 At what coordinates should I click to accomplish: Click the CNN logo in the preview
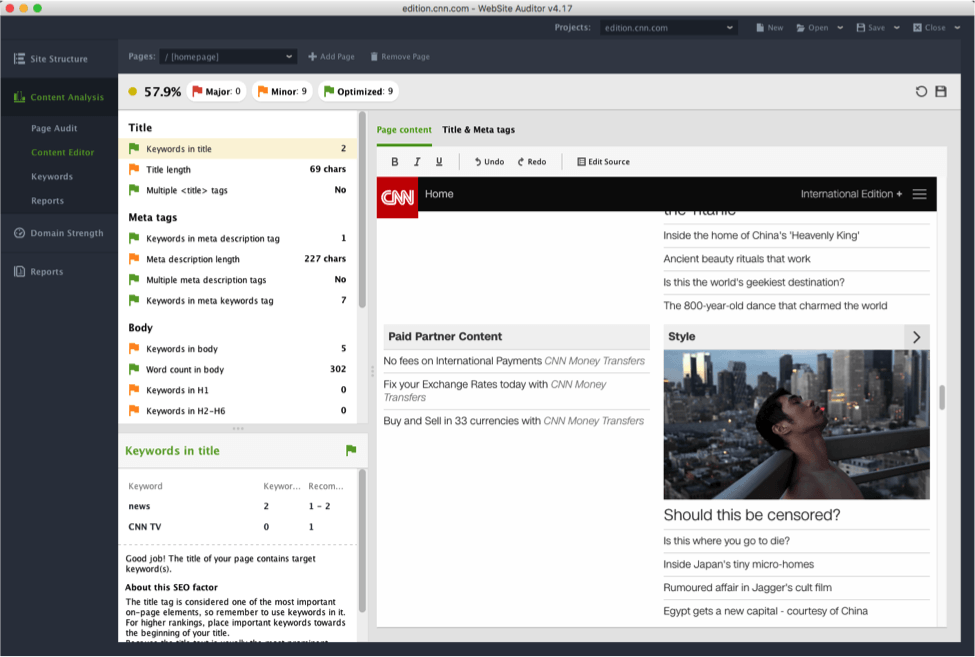pyautogui.click(x=397, y=196)
